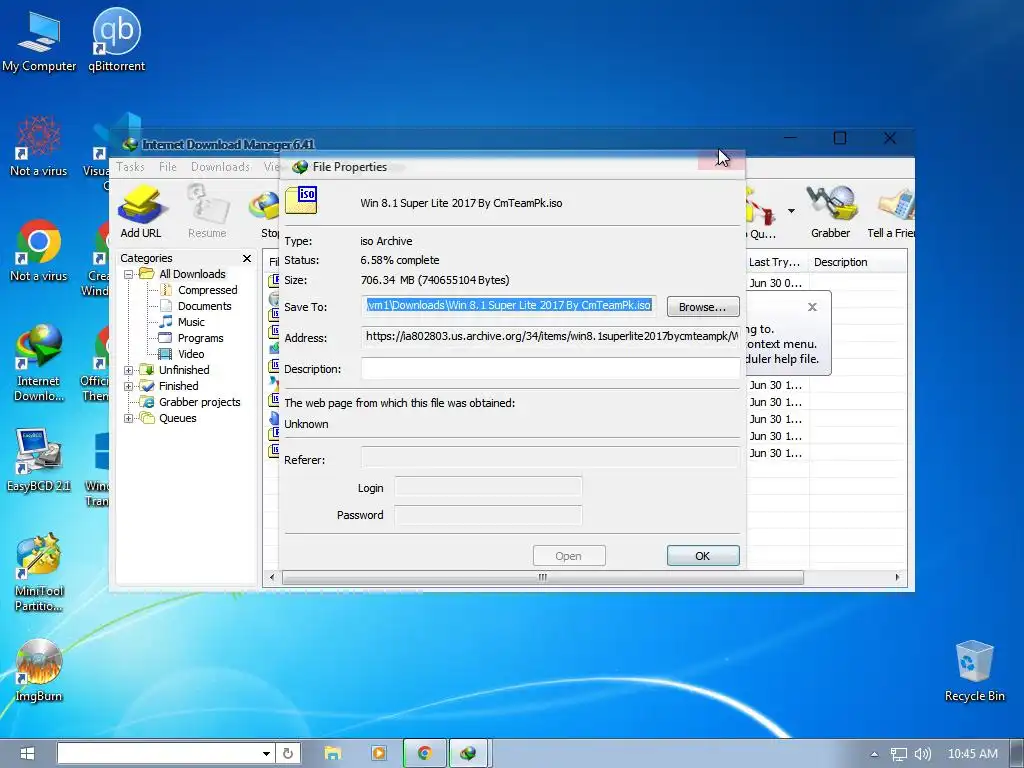Click the taskbar refresh button

pos(288,754)
